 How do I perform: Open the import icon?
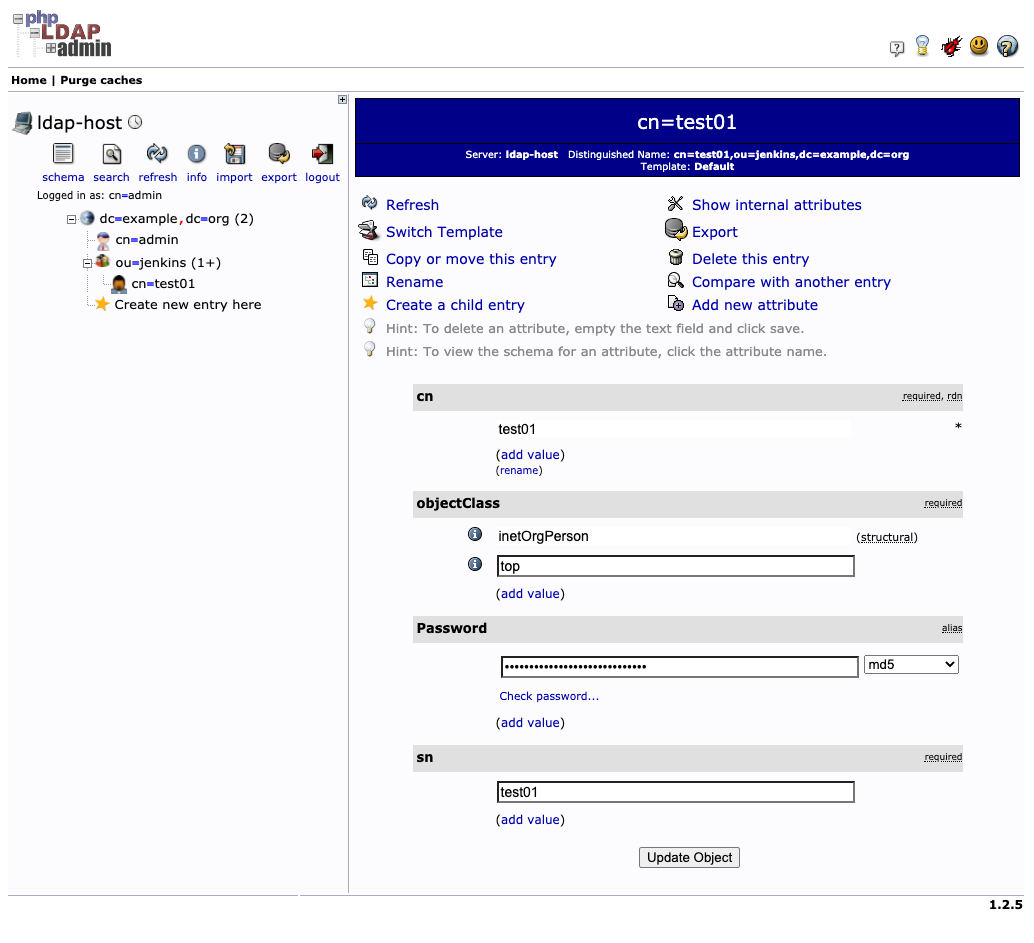coord(234,155)
